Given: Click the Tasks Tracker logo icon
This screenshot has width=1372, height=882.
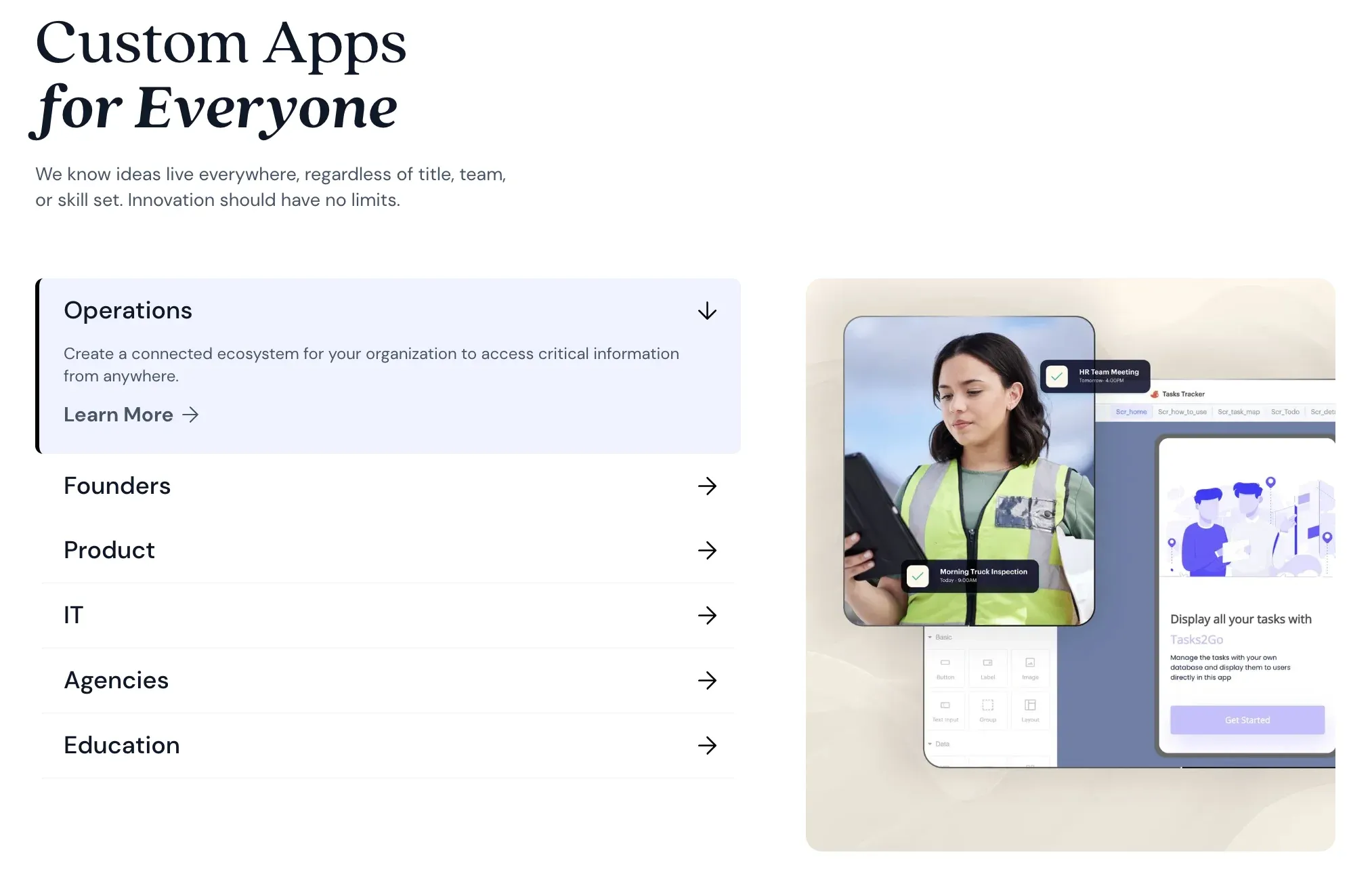Looking at the screenshot, I should (1155, 394).
